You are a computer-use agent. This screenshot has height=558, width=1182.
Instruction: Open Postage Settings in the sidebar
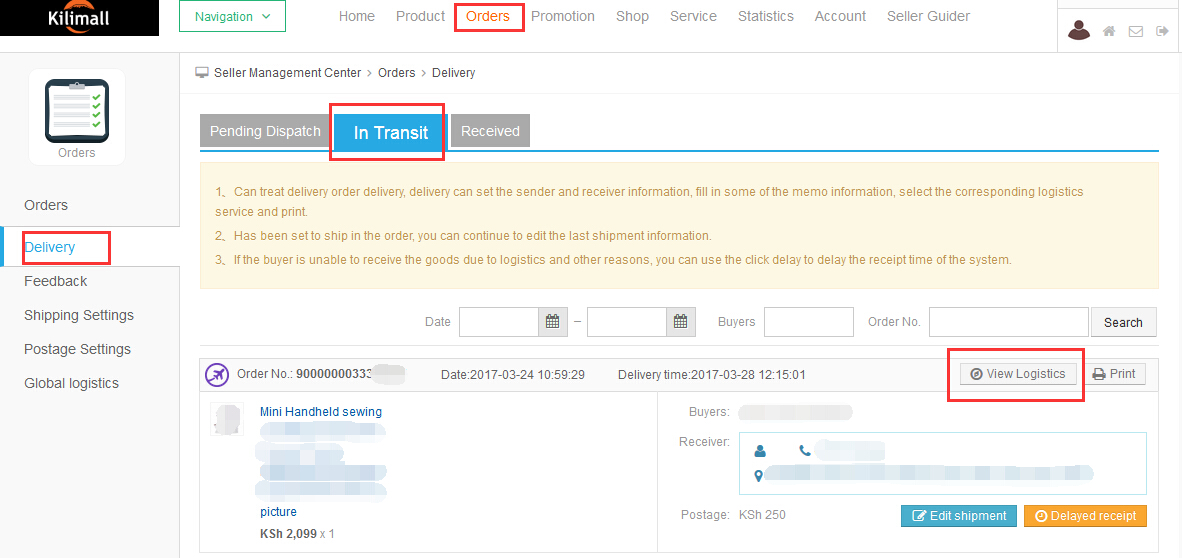coord(78,349)
